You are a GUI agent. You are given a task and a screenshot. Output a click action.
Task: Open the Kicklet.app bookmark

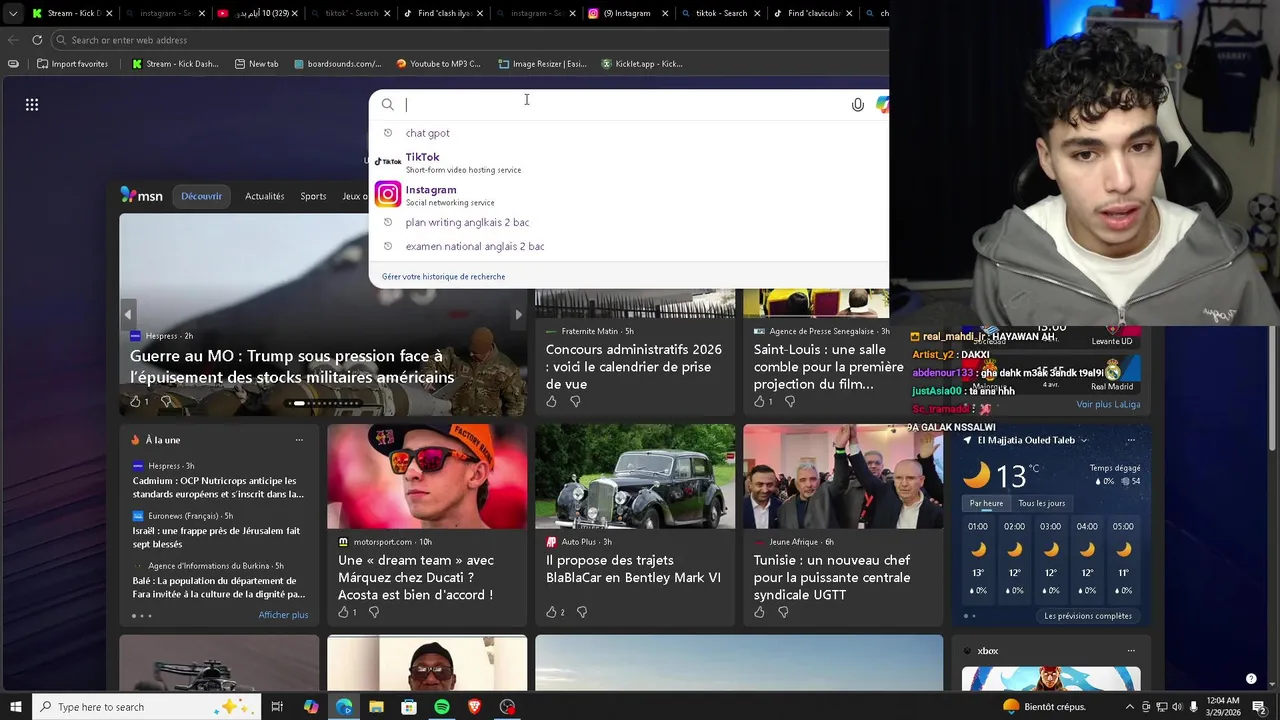point(641,64)
